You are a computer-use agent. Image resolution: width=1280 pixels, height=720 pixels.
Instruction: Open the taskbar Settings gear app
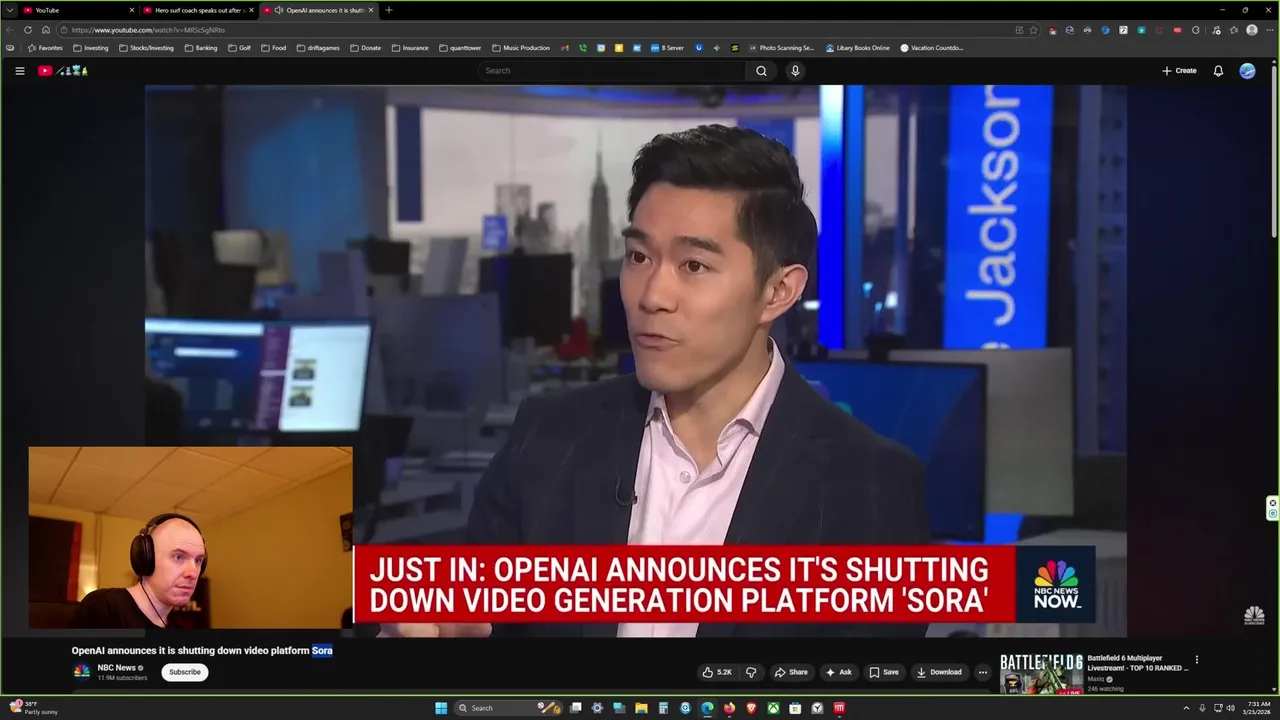point(597,708)
